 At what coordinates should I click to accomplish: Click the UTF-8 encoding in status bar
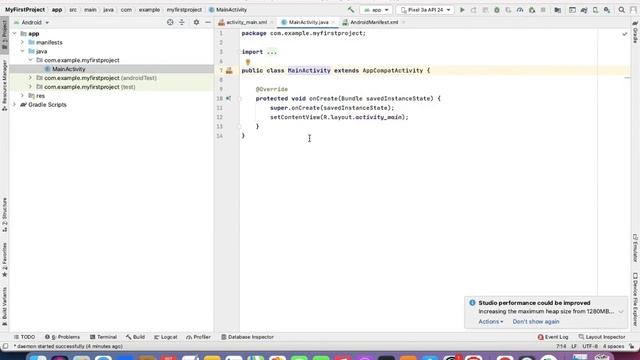pos(590,347)
